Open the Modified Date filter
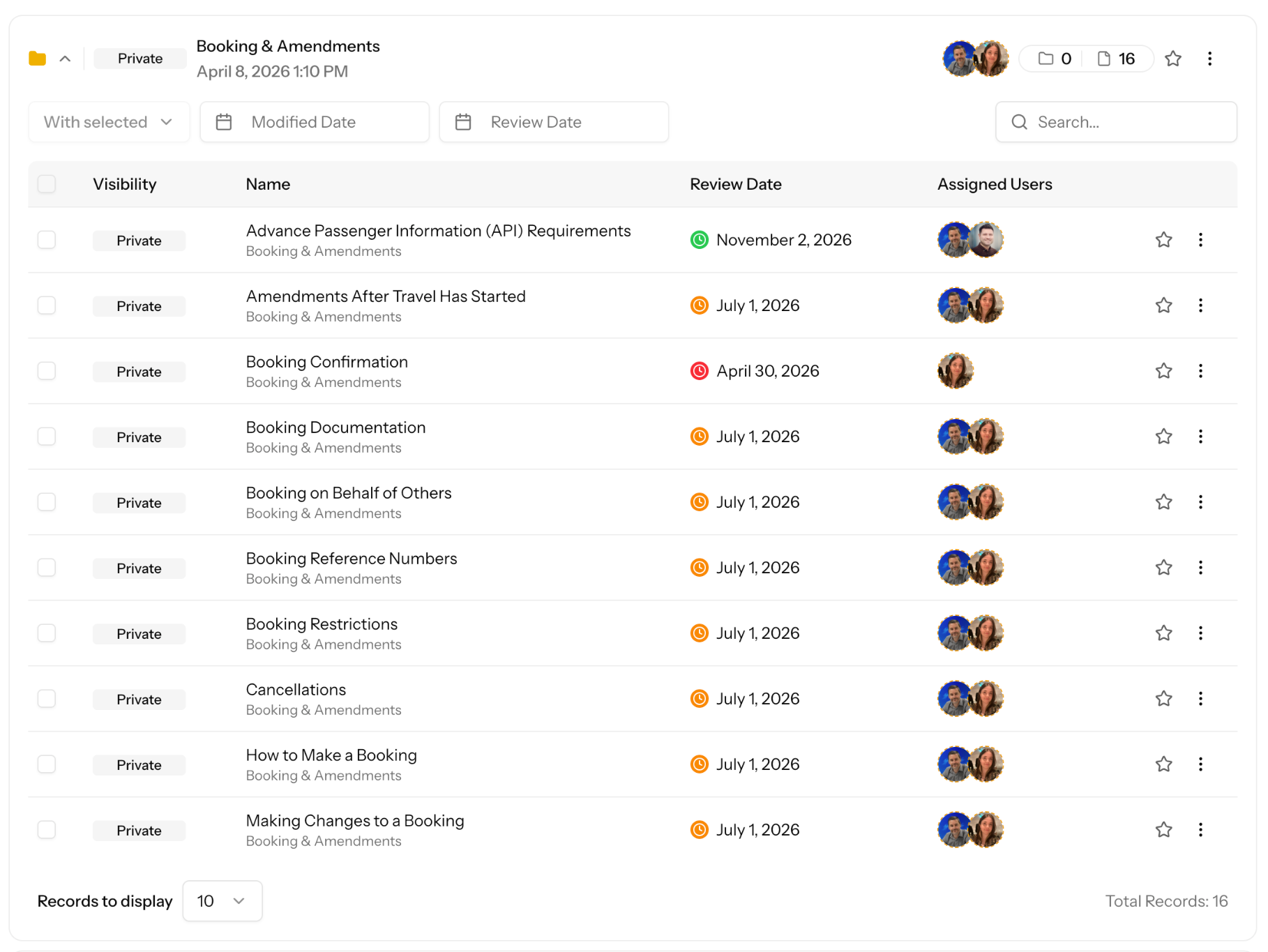 click(x=315, y=122)
